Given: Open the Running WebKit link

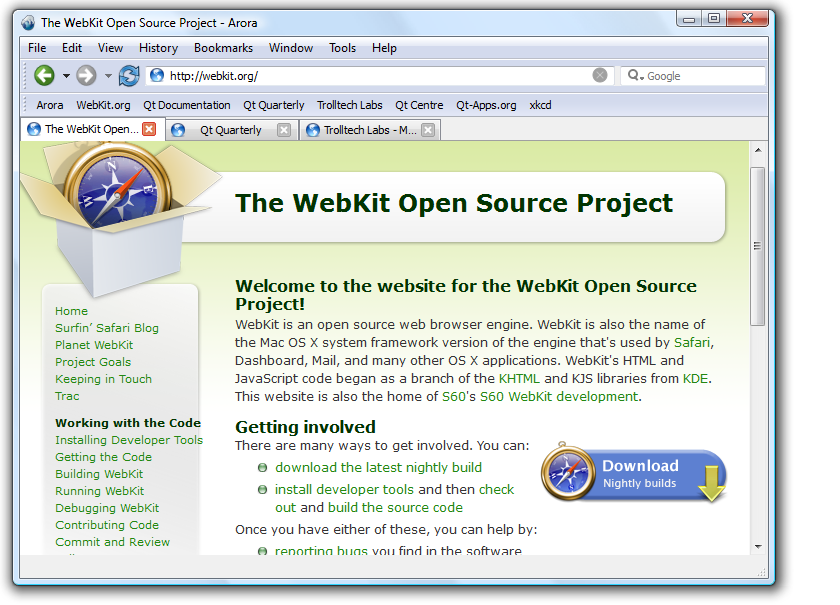Looking at the screenshot, I should 100,491.
